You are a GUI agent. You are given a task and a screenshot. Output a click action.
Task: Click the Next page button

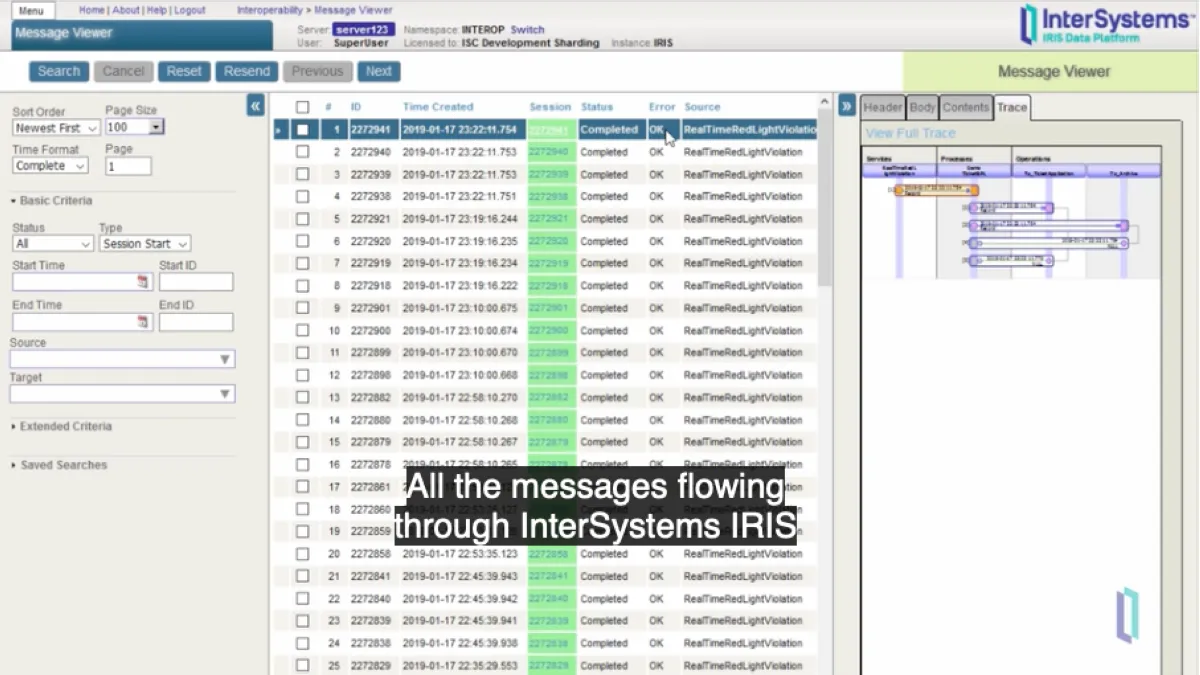(x=379, y=71)
